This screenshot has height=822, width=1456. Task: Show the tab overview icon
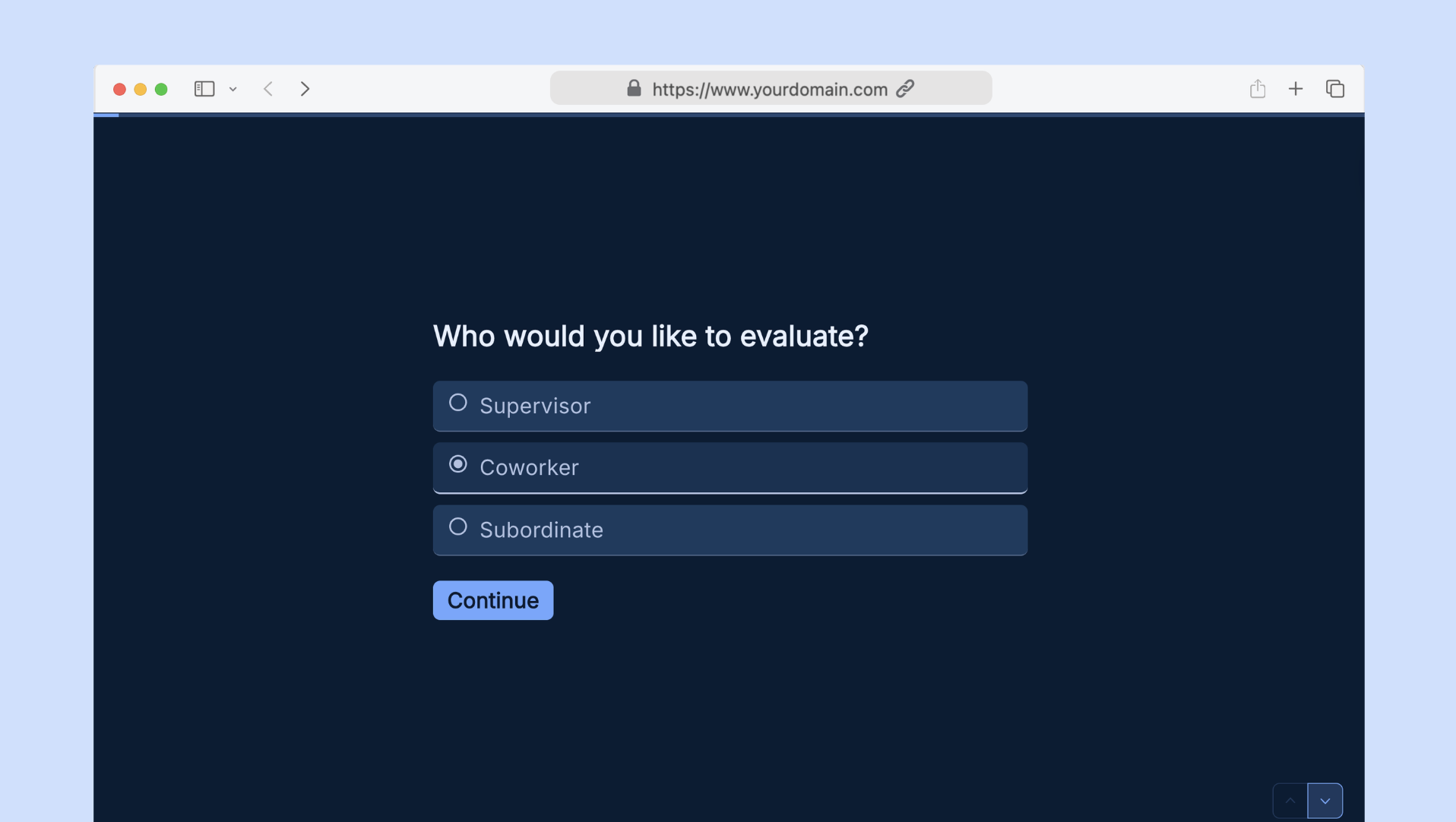click(1335, 89)
